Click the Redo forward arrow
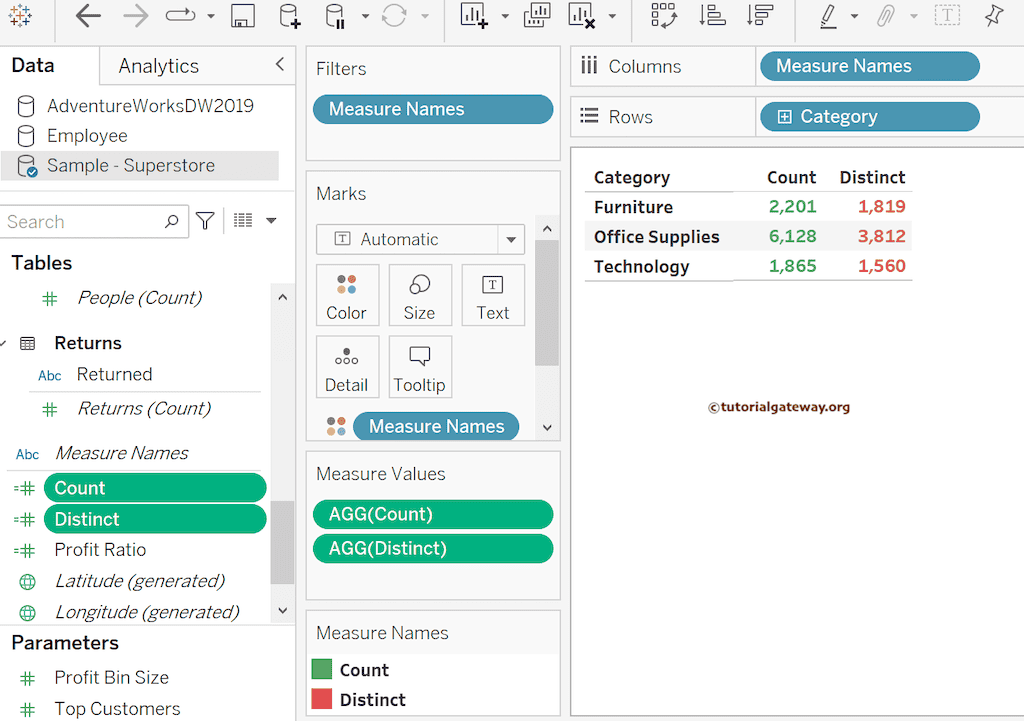Screen dimensions: 1024x721 click(135, 16)
